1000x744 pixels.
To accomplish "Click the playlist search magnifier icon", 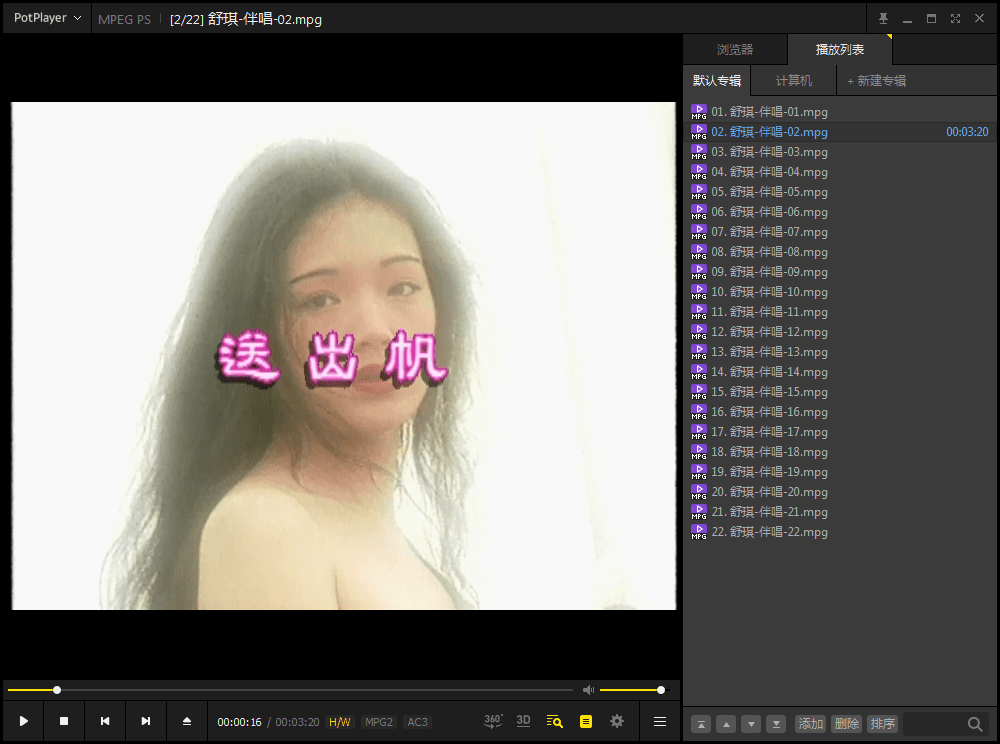I will tap(975, 724).
